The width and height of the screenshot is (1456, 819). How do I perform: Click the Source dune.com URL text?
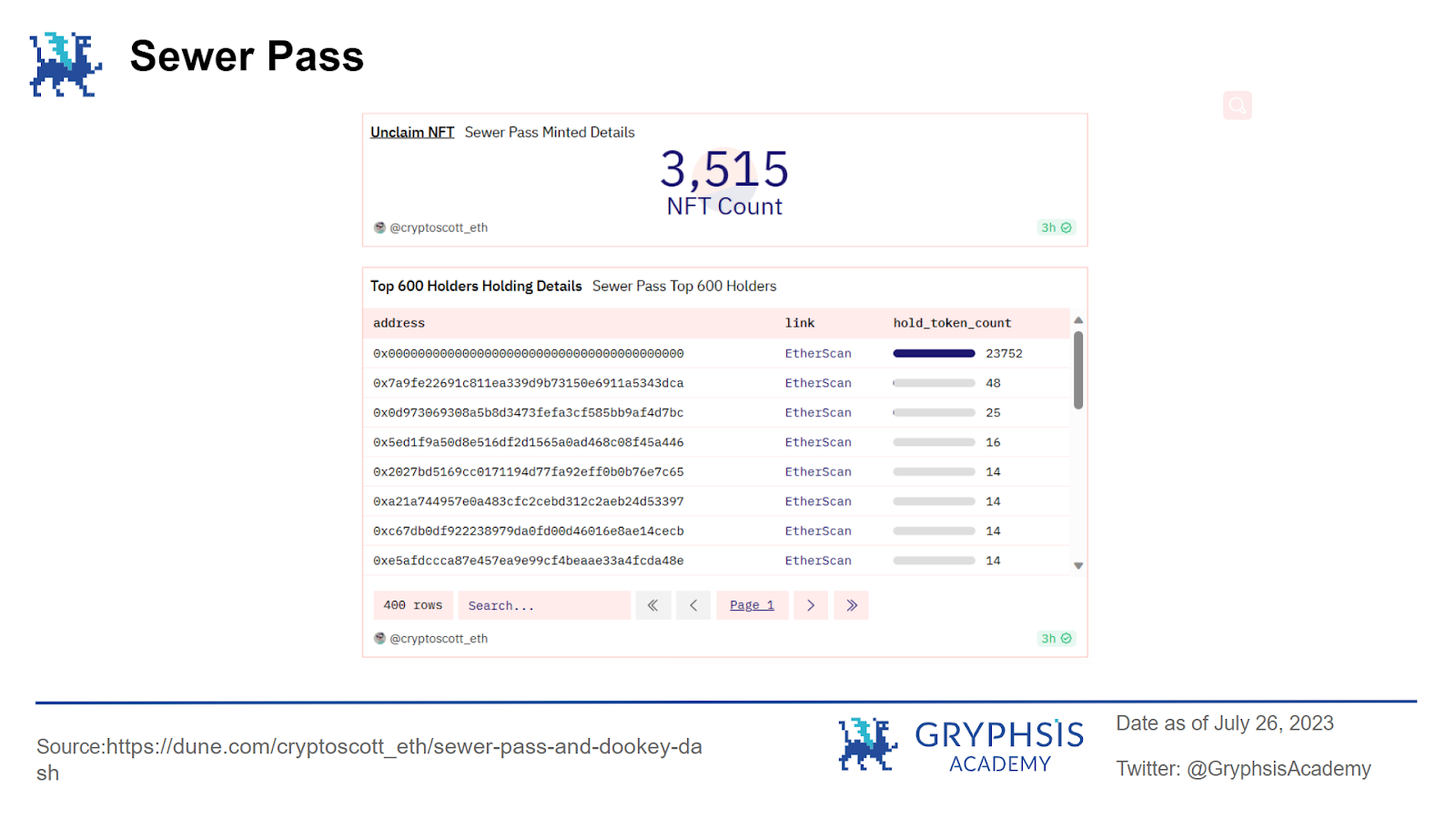tap(369, 760)
